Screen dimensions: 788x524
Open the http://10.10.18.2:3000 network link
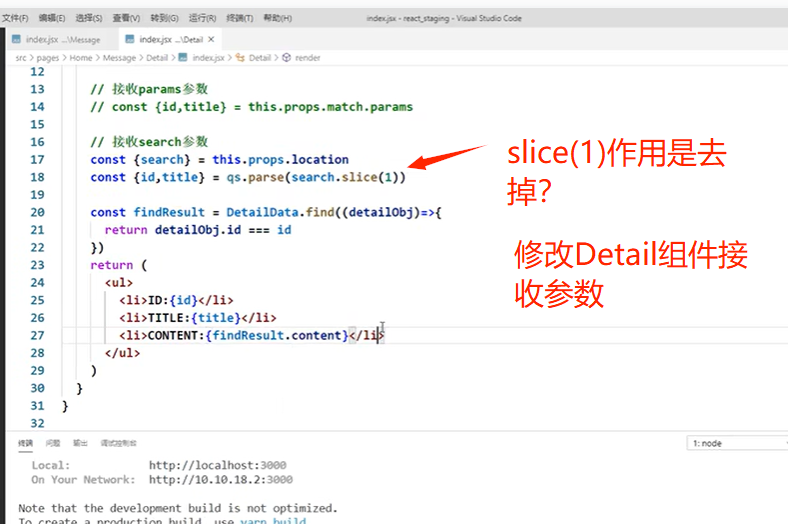[x=221, y=479]
